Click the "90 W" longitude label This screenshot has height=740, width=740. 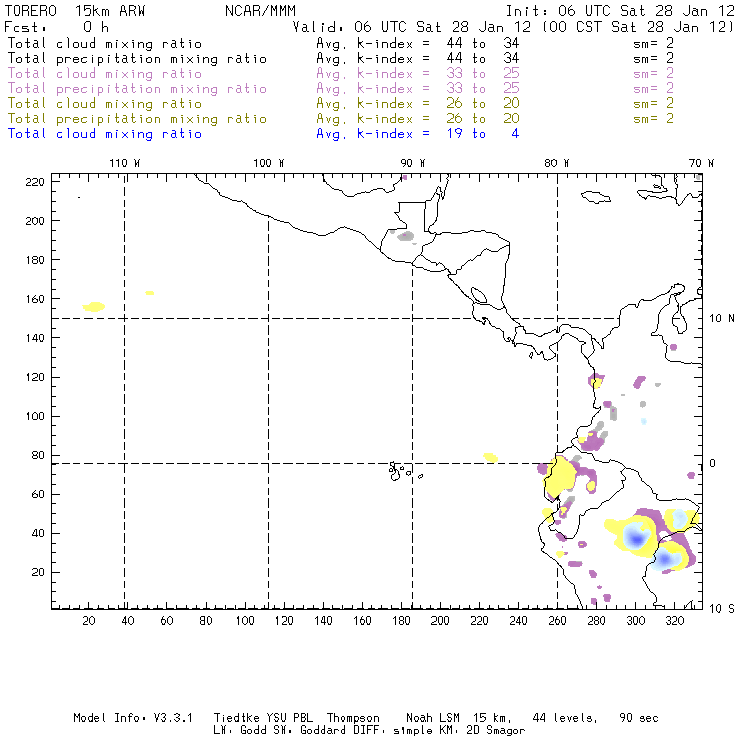coord(413,163)
